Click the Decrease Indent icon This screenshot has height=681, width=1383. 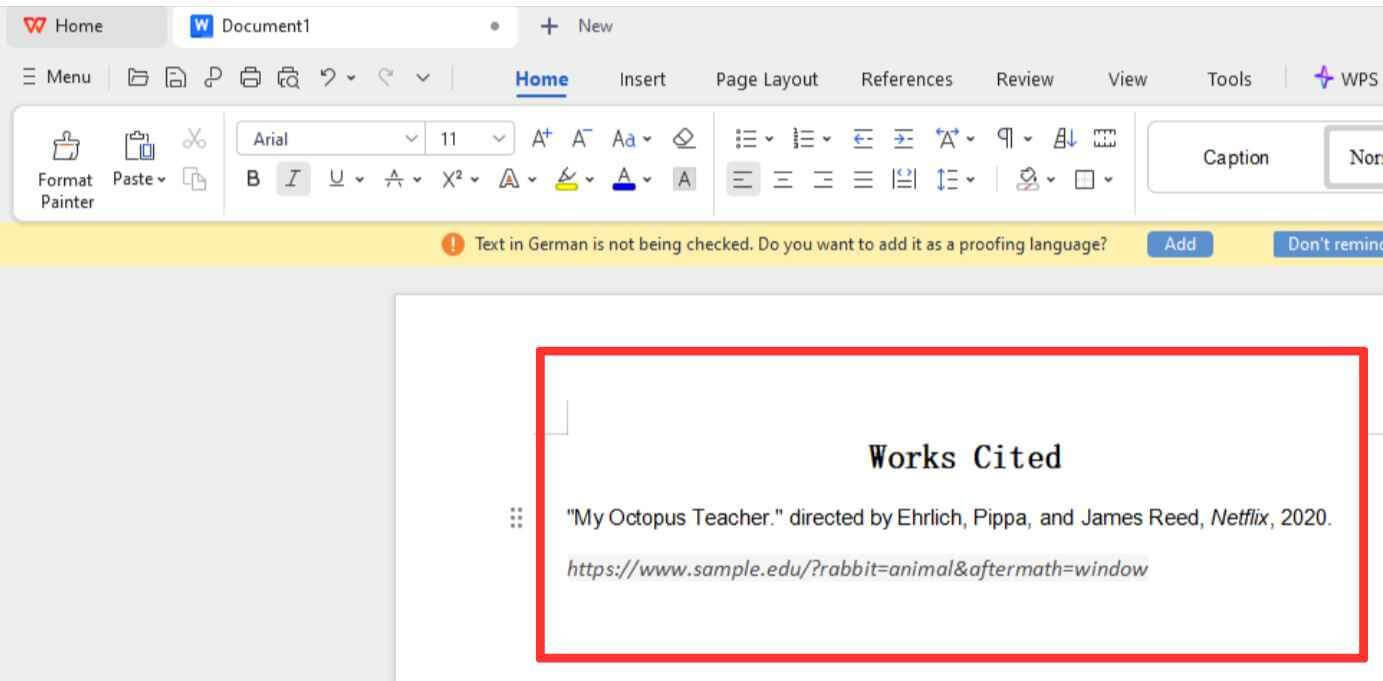(x=862, y=139)
